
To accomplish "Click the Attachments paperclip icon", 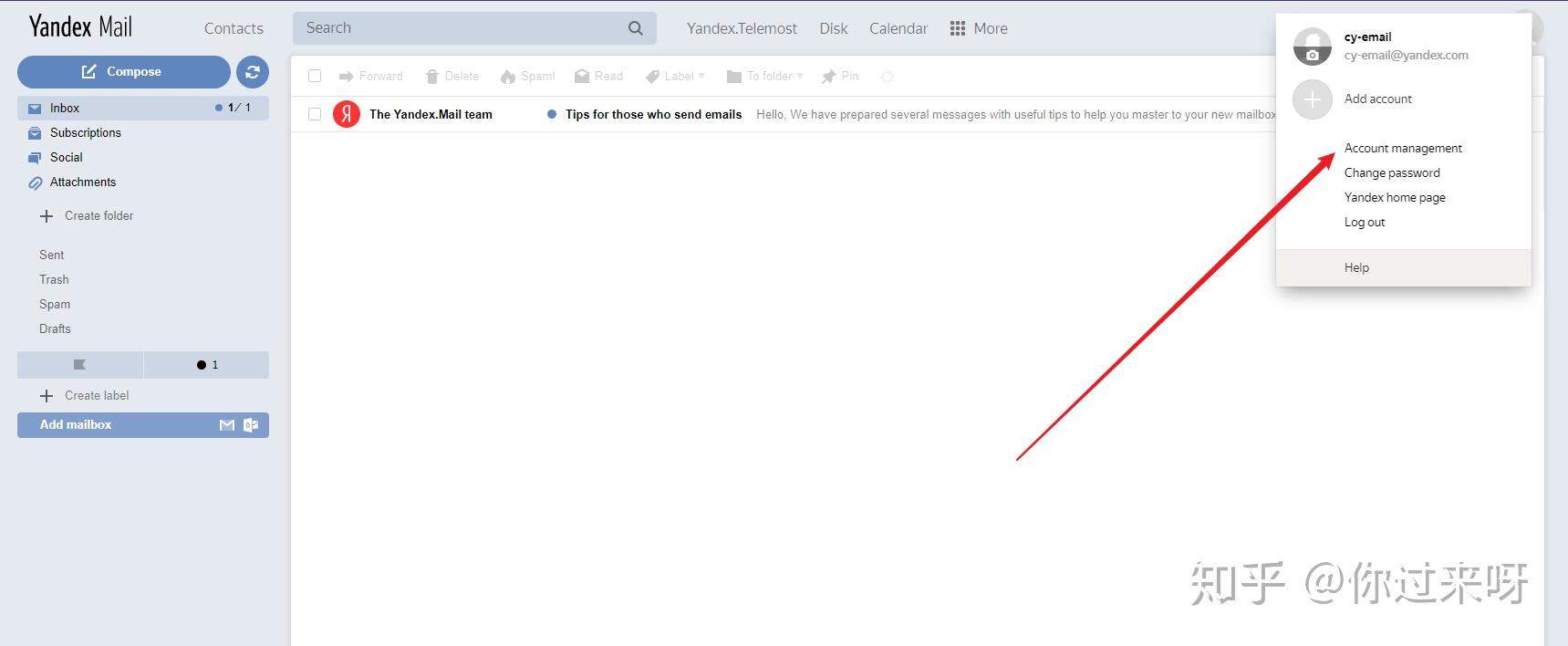I will click(35, 182).
